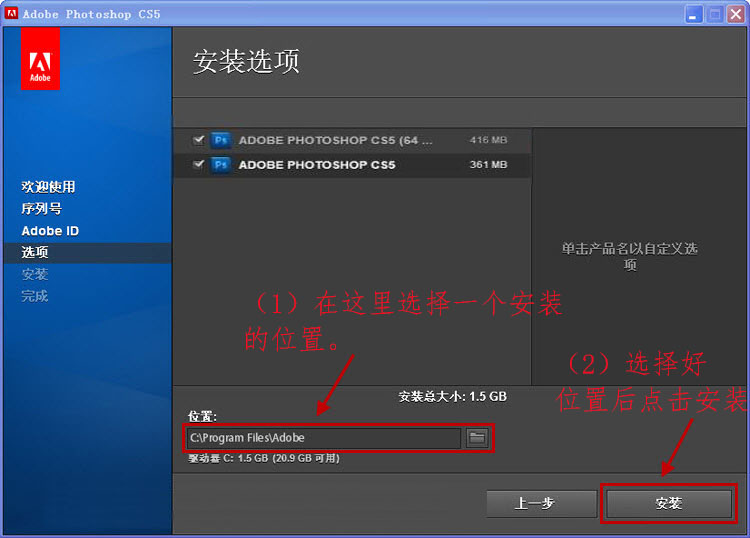Toggle the 361 MB Adobe Photoshop CS5 checkbox

click(199, 165)
